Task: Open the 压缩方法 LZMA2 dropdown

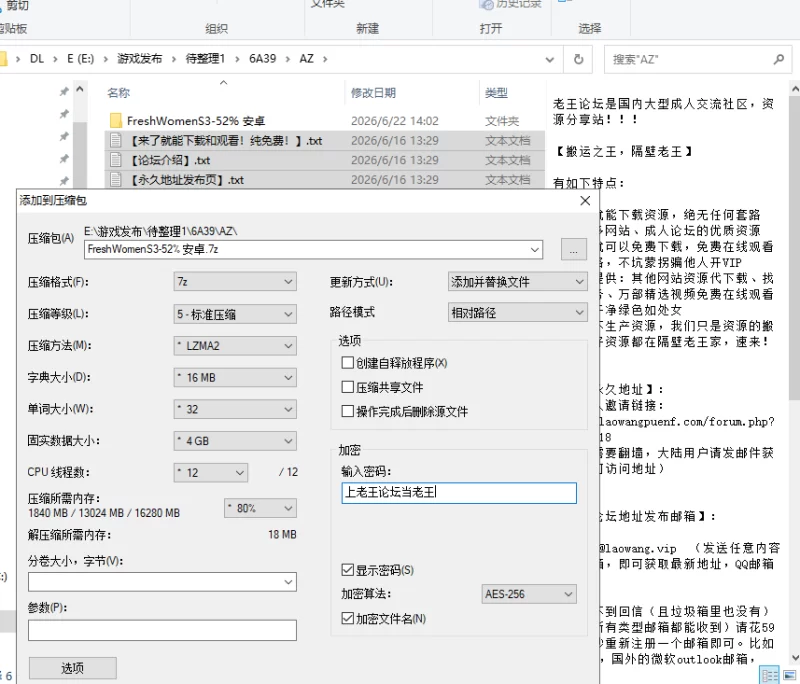Action: coord(235,346)
